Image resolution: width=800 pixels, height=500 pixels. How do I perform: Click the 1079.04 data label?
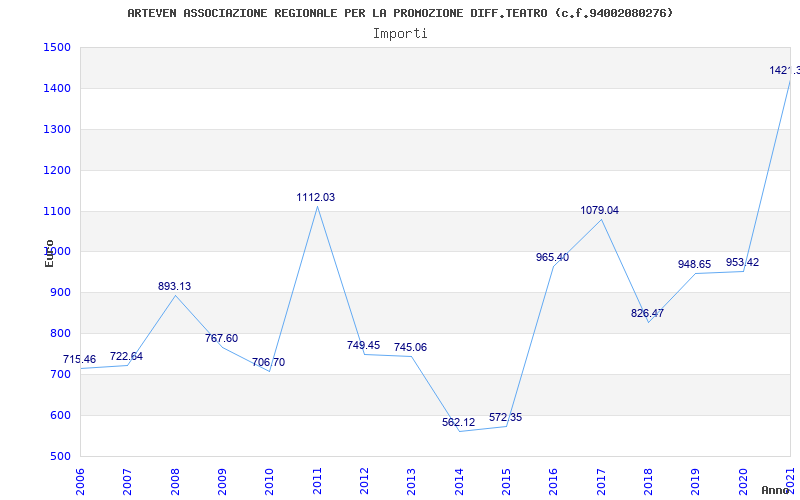coord(599,210)
